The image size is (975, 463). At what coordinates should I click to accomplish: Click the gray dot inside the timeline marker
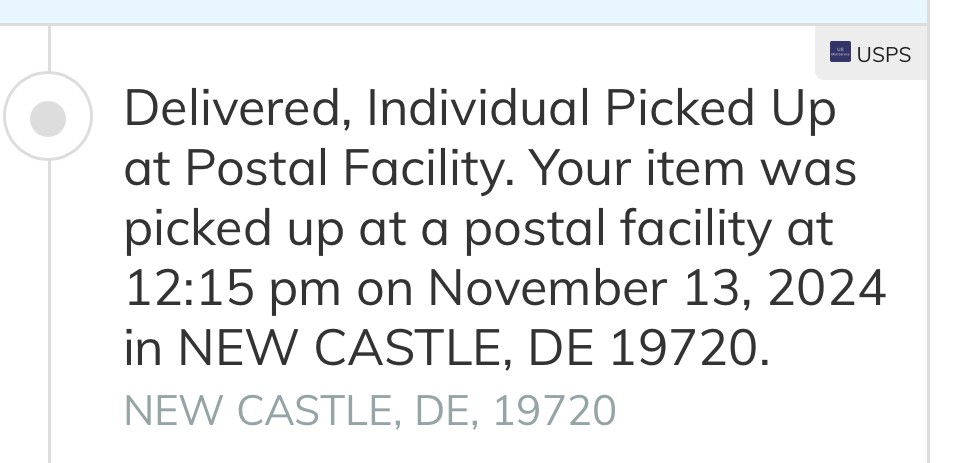pos(48,119)
